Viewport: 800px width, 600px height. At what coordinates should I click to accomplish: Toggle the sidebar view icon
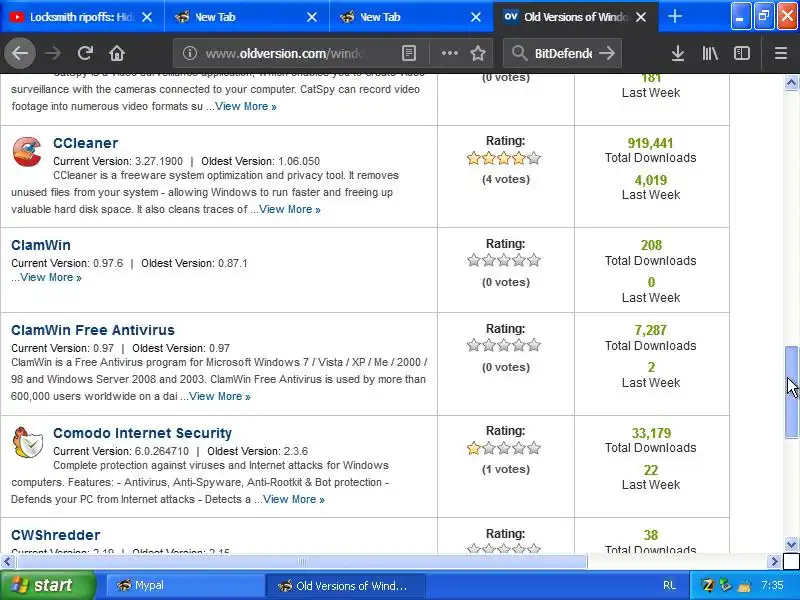(741, 53)
